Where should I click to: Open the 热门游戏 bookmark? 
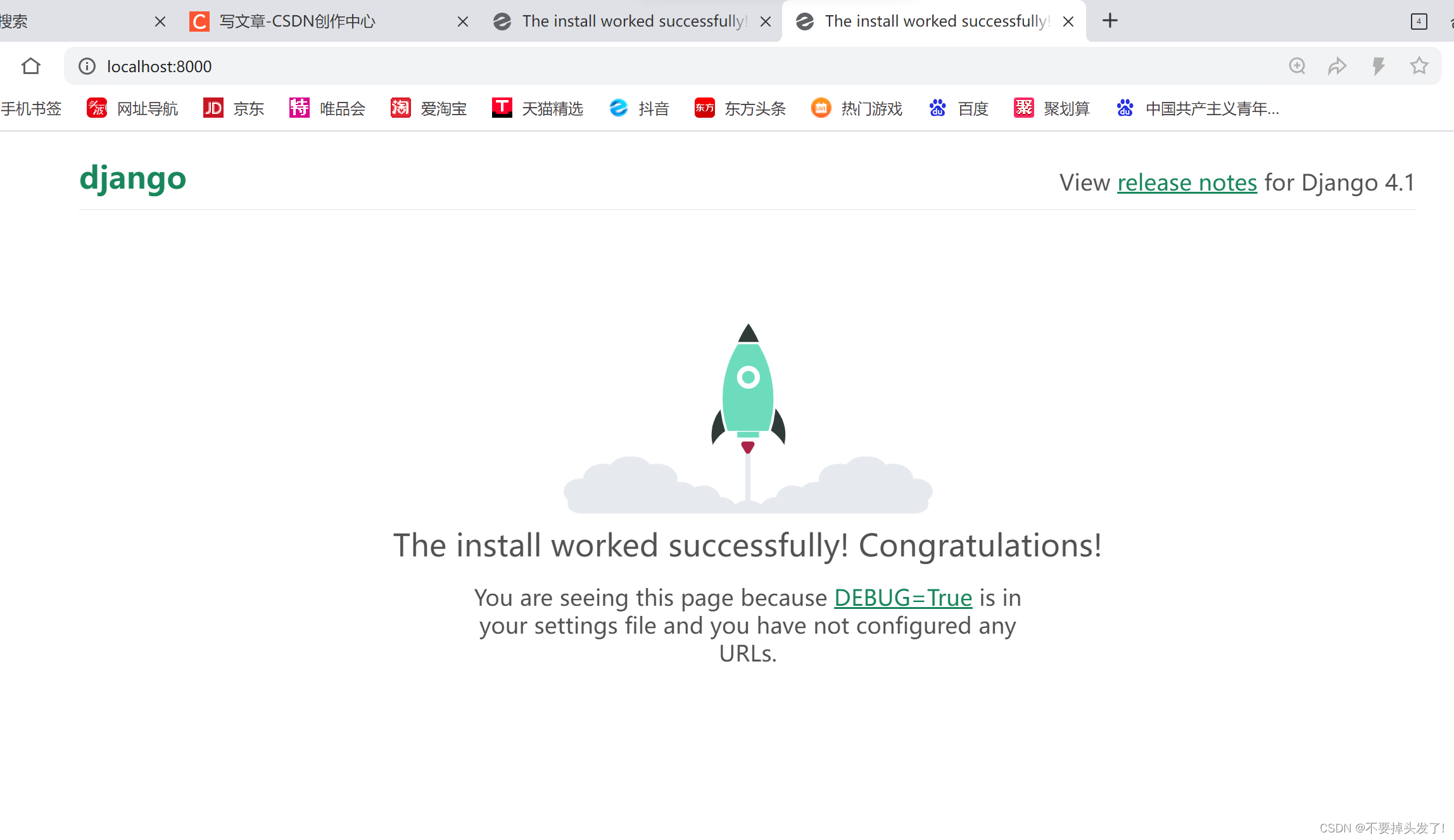856,108
